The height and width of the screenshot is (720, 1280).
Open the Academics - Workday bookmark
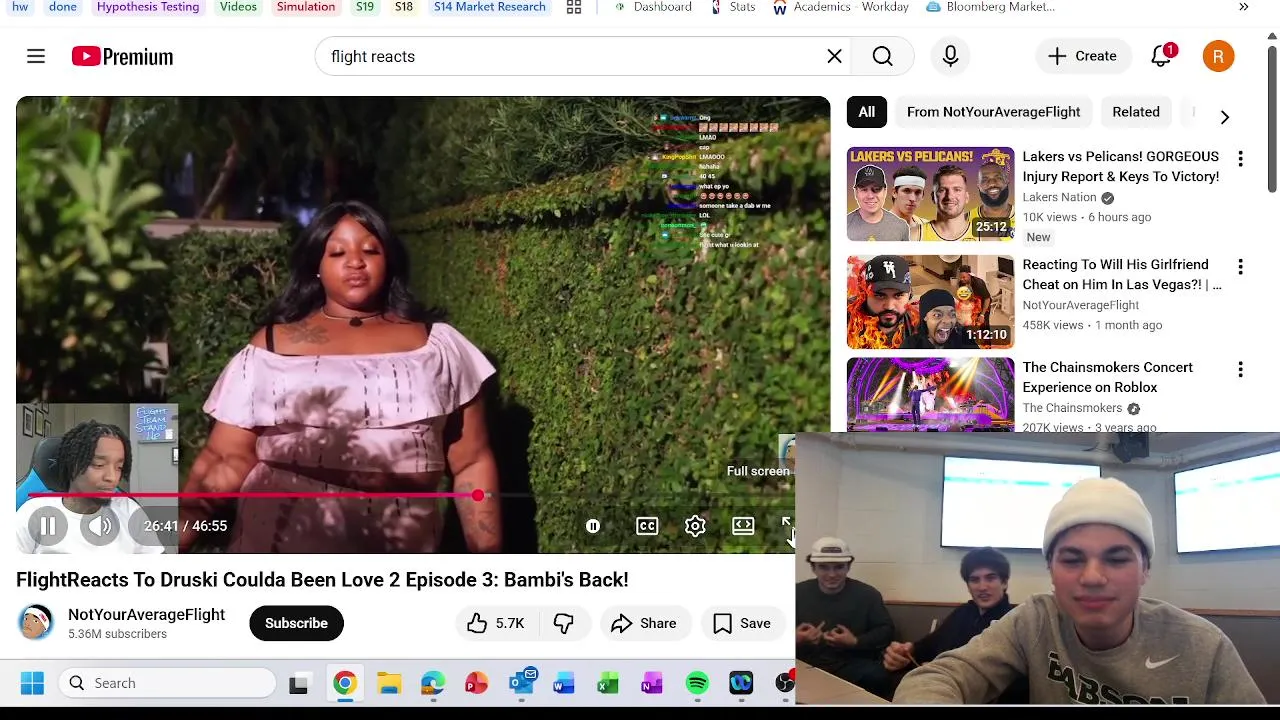(x=840, y=7)
